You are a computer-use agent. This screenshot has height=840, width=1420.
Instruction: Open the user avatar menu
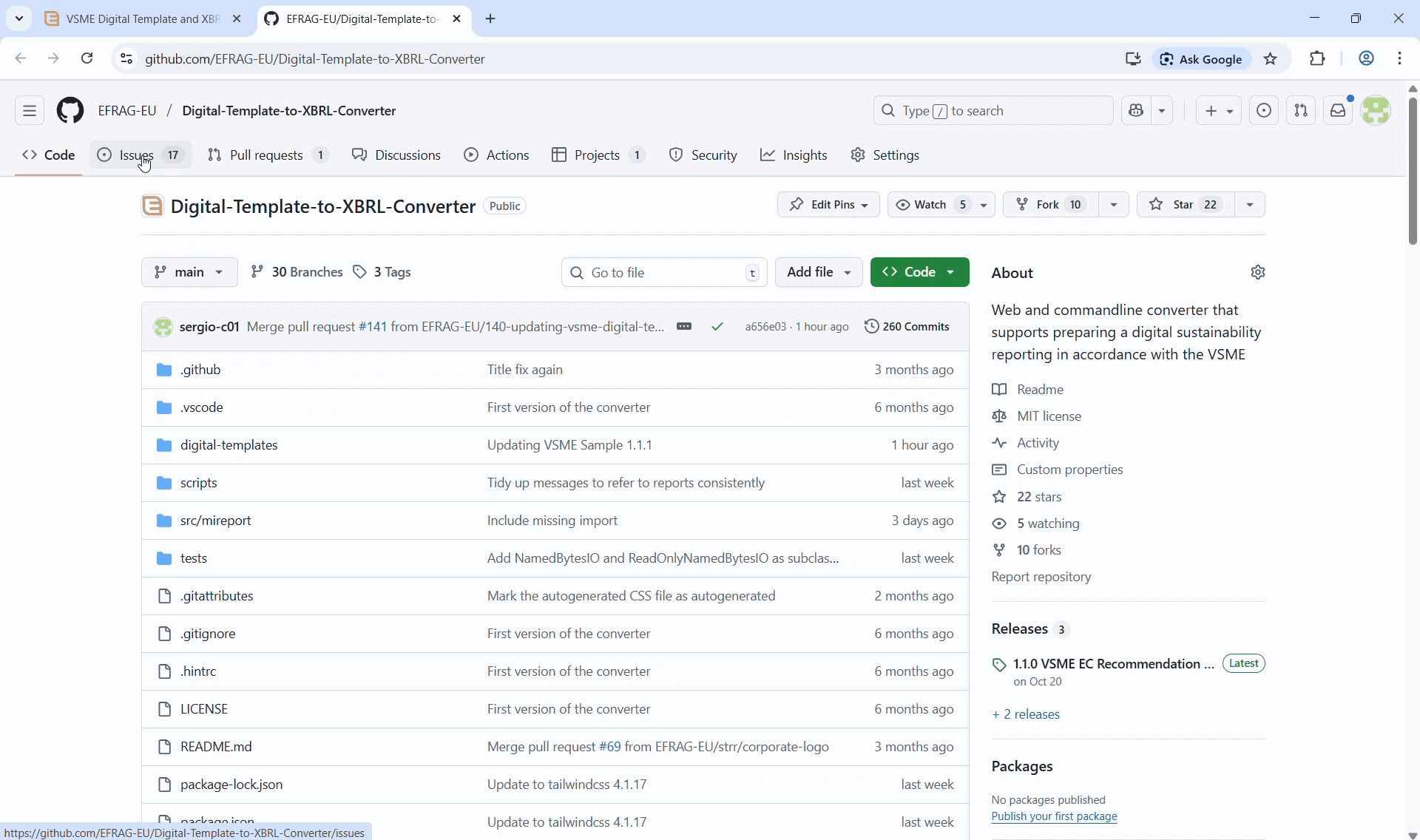coord(1376,111)
